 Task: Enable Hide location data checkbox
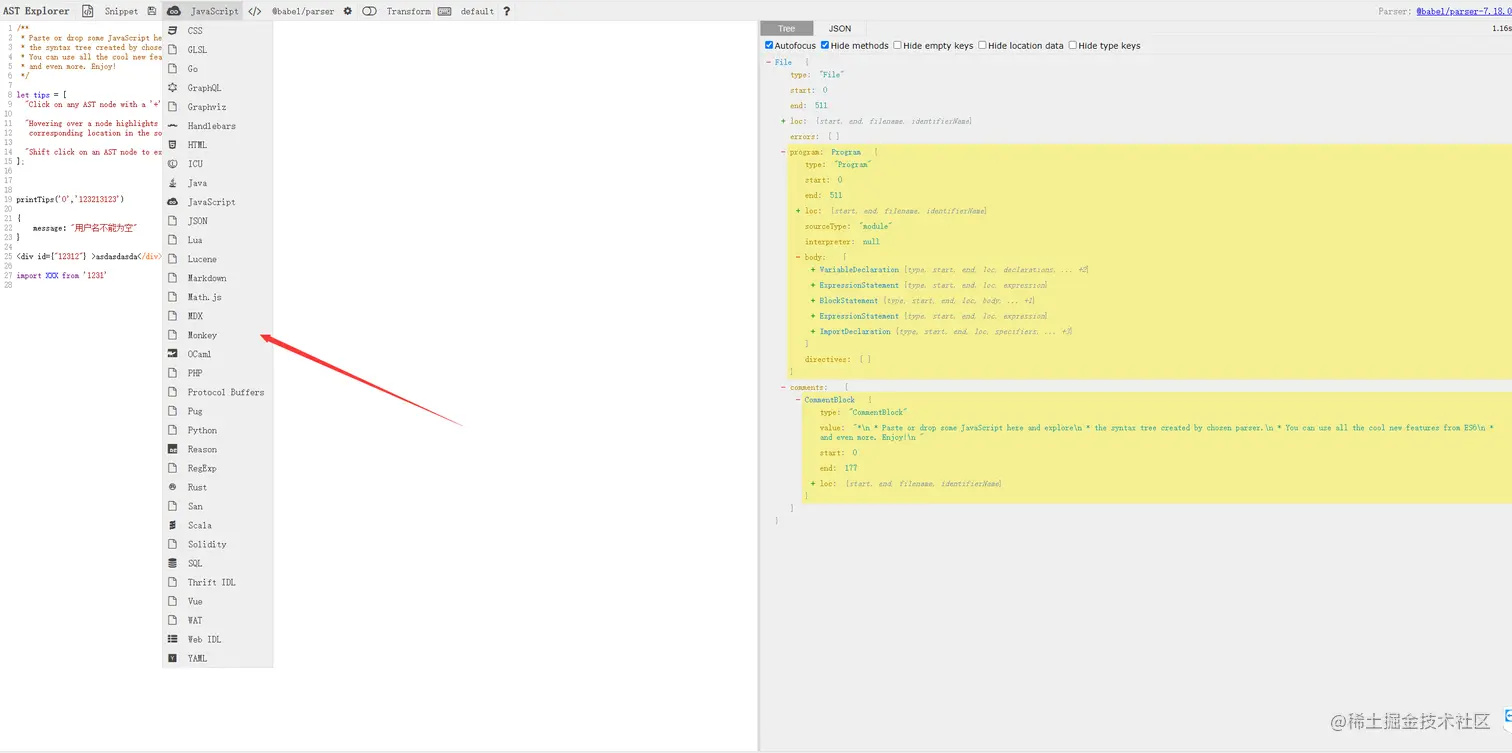[x=982, y=45]
